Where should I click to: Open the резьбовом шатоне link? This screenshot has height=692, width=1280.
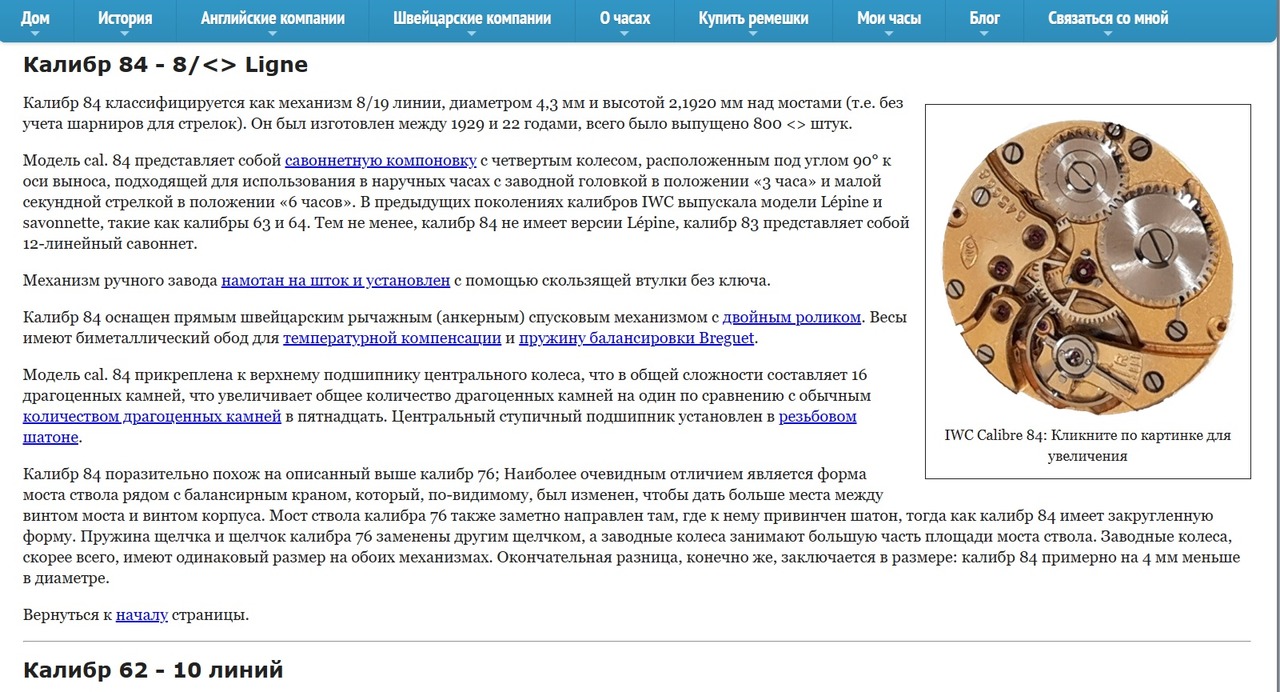coord(817,416)
